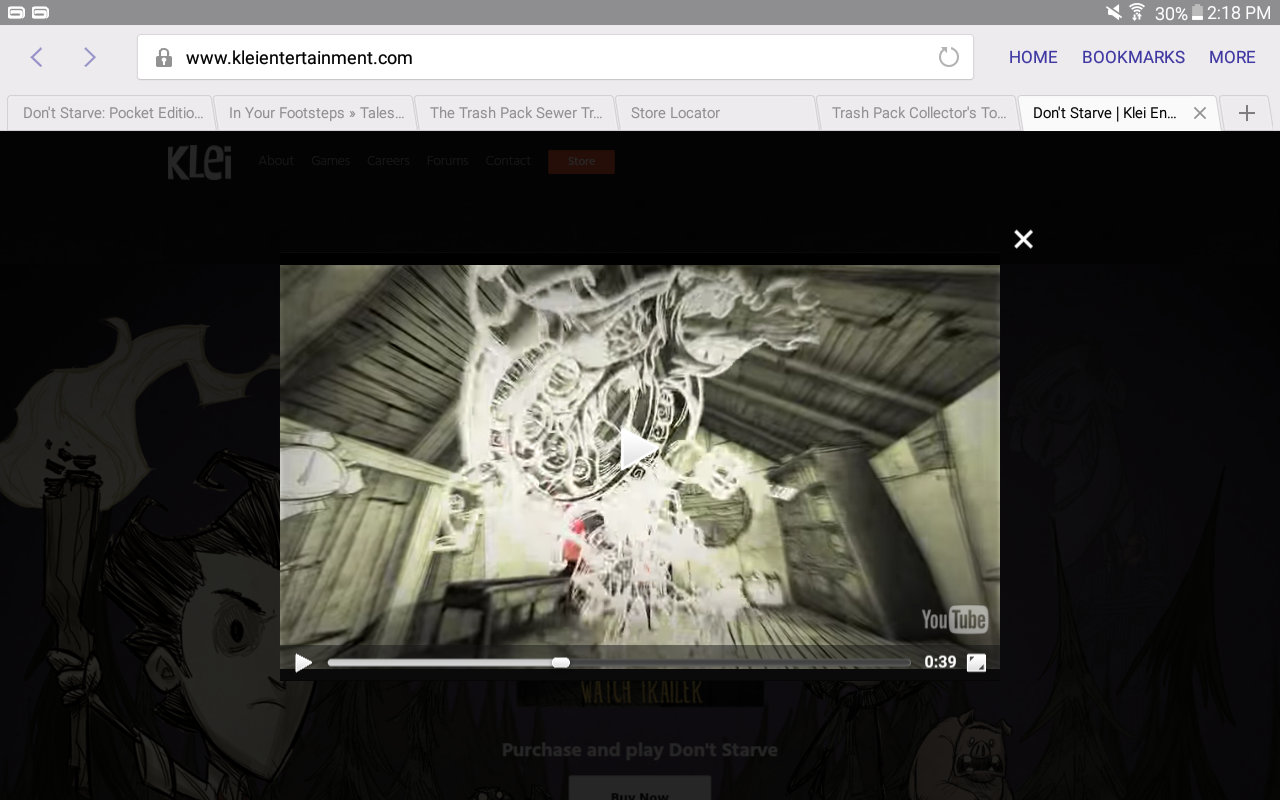Enter fullscreen with the video expand icon
Image resolution: width=1280 pixels, height=800 pixels.
pos(977,662)
